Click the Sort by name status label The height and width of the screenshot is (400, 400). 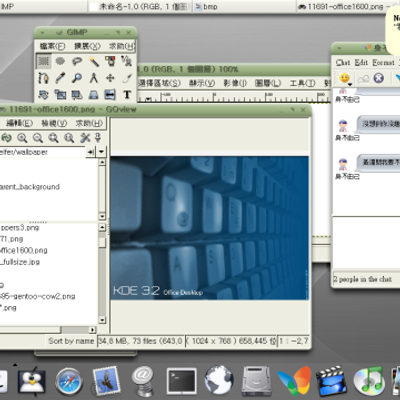pos(71,341)
